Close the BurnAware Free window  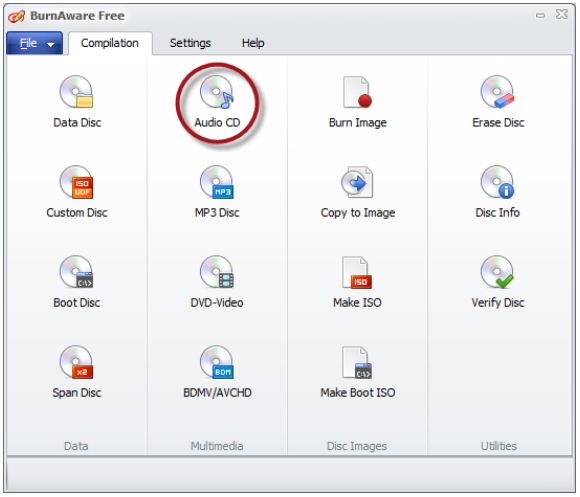pos(562,14)
